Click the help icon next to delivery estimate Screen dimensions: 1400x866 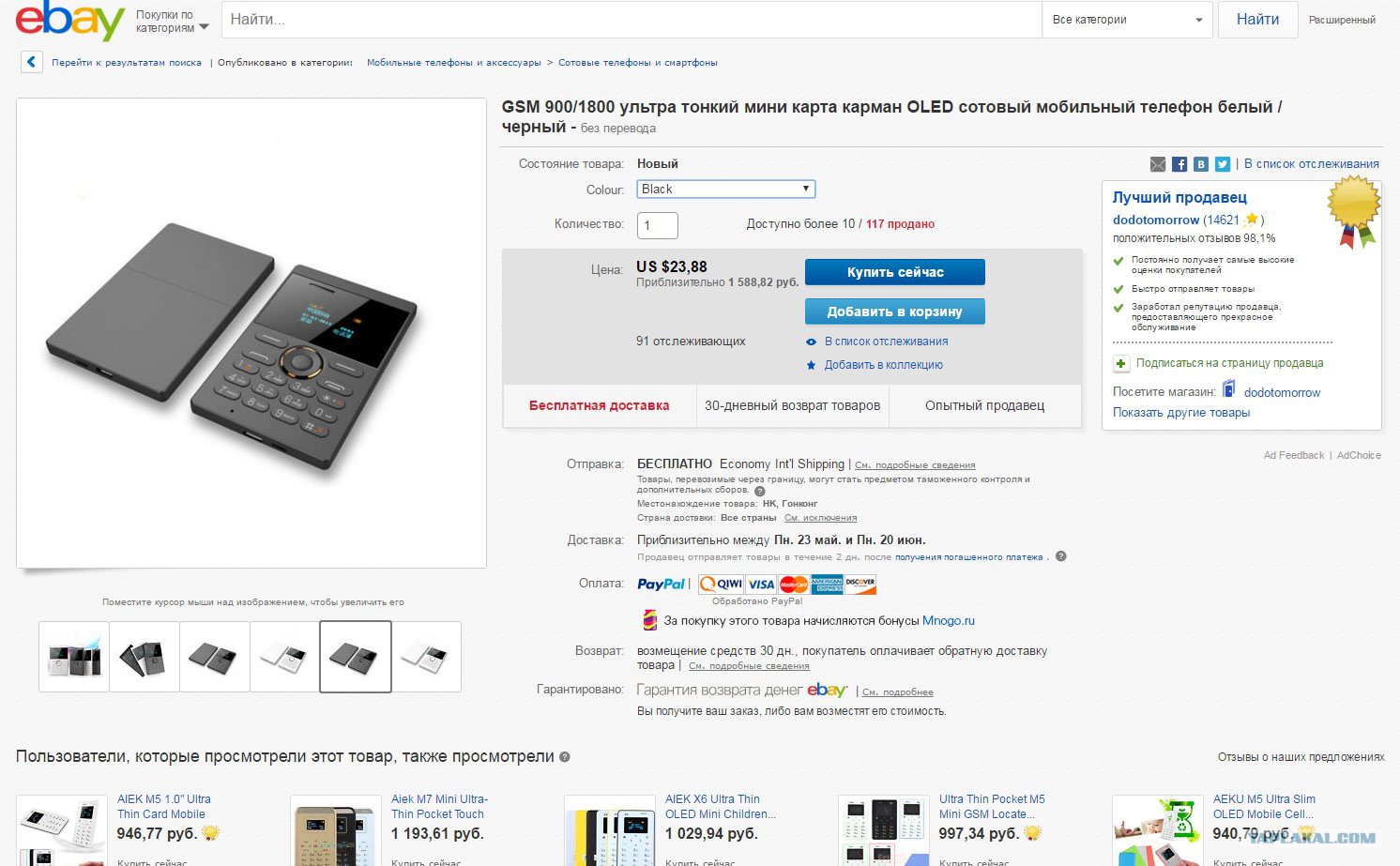click(x=1061, y=556)
